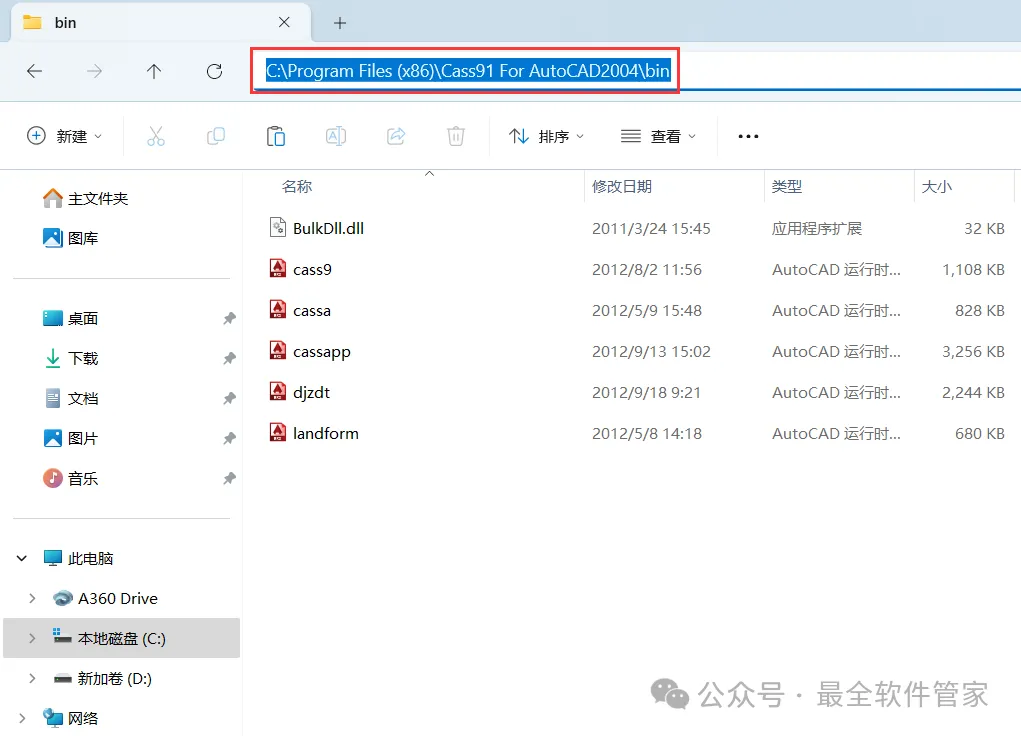Viewport: 1021px width, 736px height.
Task: Open the 排序 (Sort) dropdown
Action: (546, 136)
